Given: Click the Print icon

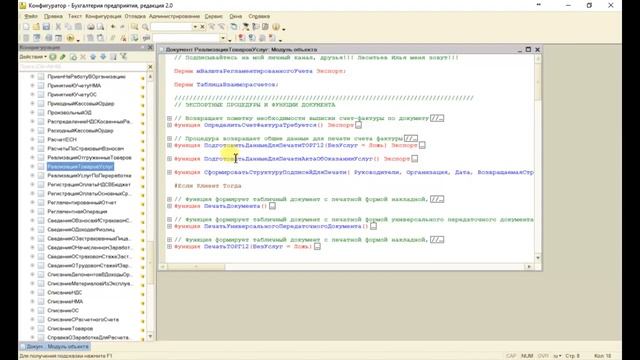Looking at the screenshot, I should click(91, 27).
